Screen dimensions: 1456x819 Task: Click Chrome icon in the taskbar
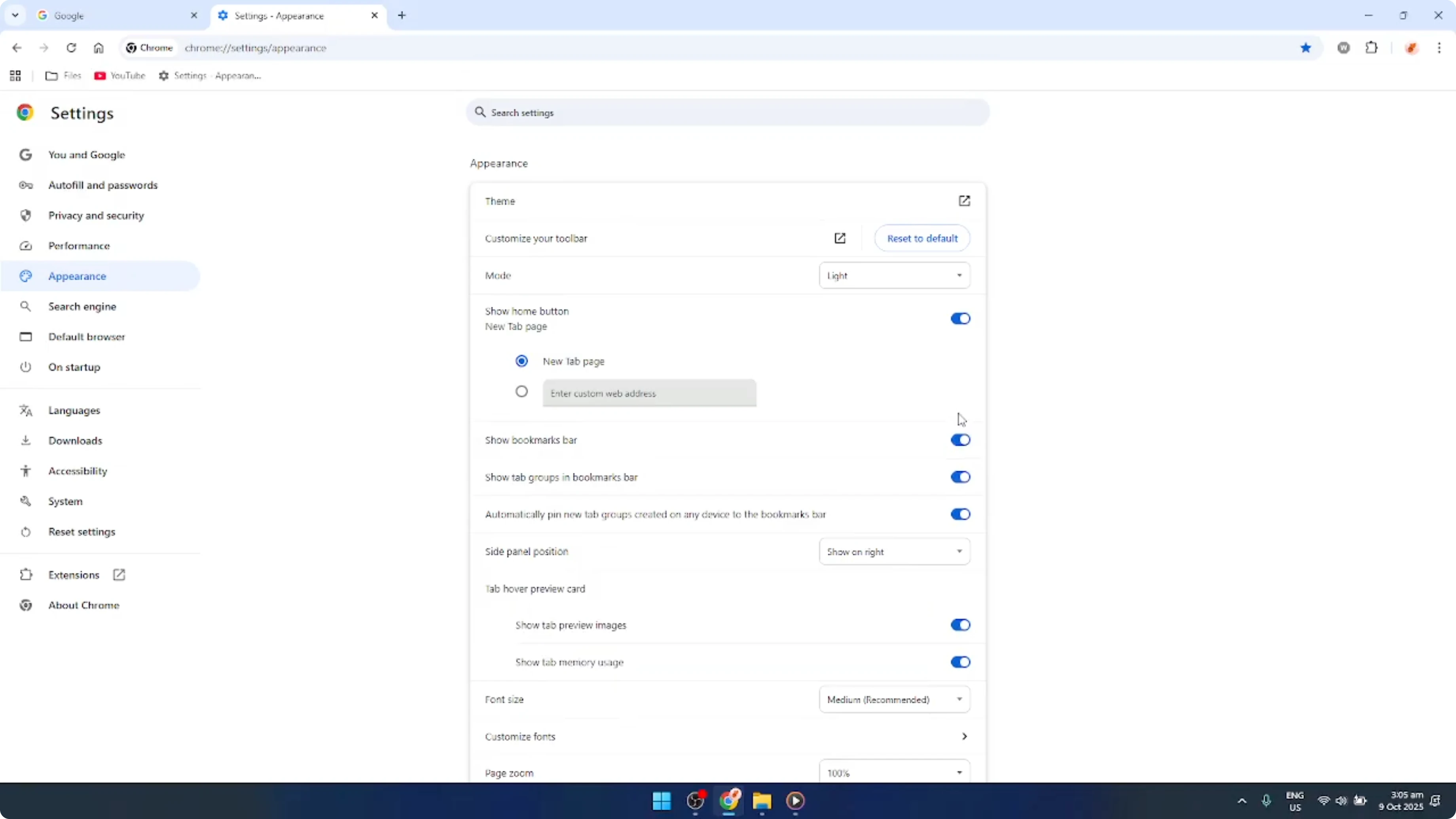pyautogui.click(x=729, y=801)
